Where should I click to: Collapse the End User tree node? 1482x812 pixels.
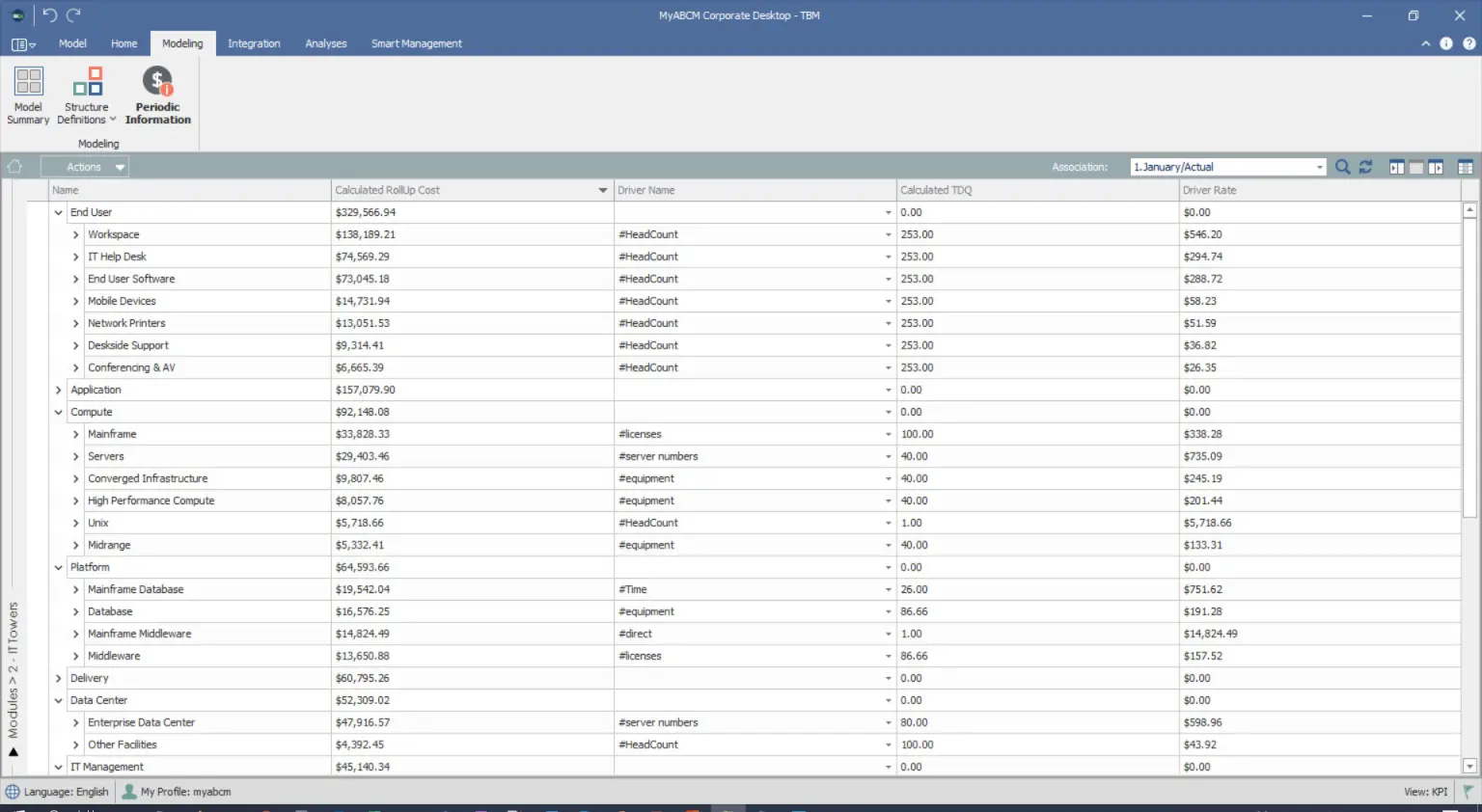click(59, 212)
